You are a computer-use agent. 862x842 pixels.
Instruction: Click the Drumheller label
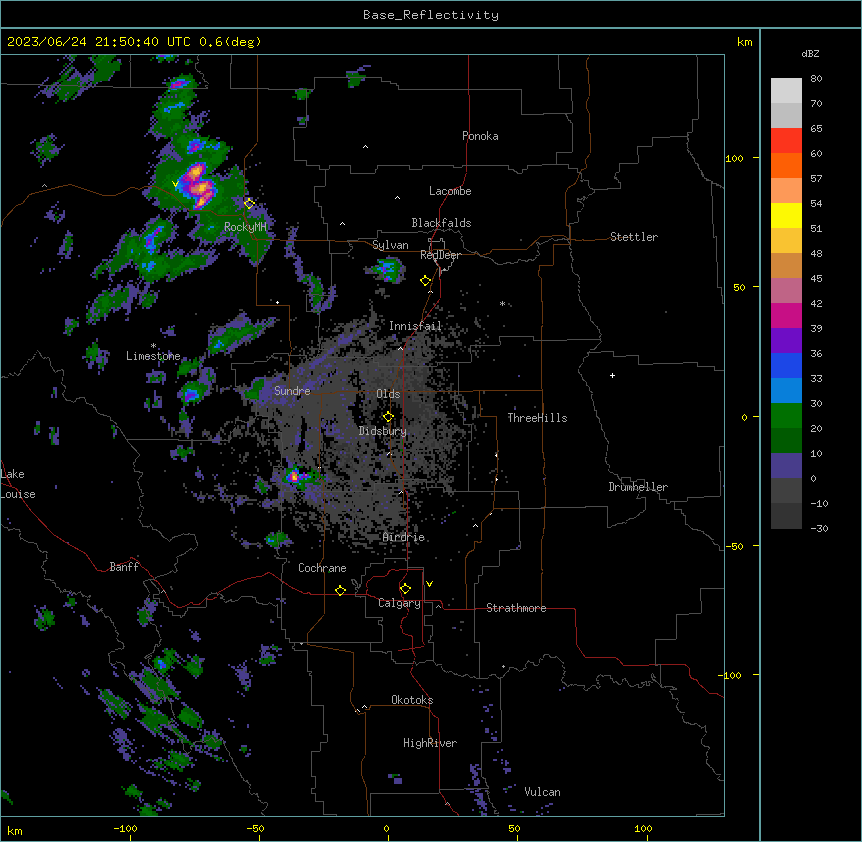638,487
